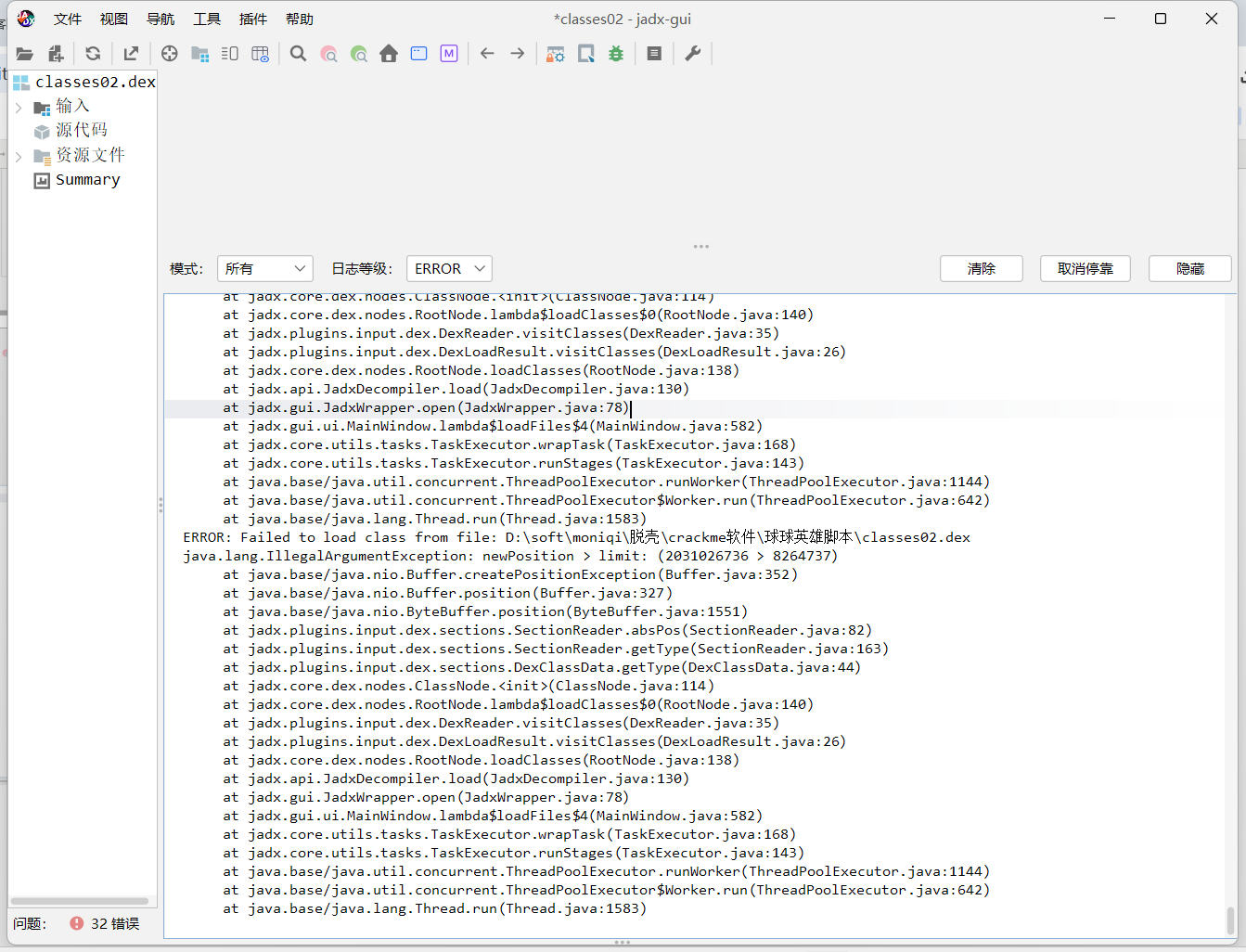
Task: Navigate back with the left arrow
Action: tap(487, 54)
